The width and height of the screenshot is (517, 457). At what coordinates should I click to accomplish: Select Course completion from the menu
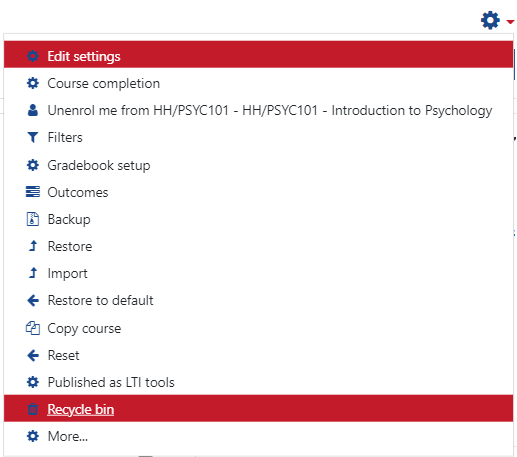point(258,83)
